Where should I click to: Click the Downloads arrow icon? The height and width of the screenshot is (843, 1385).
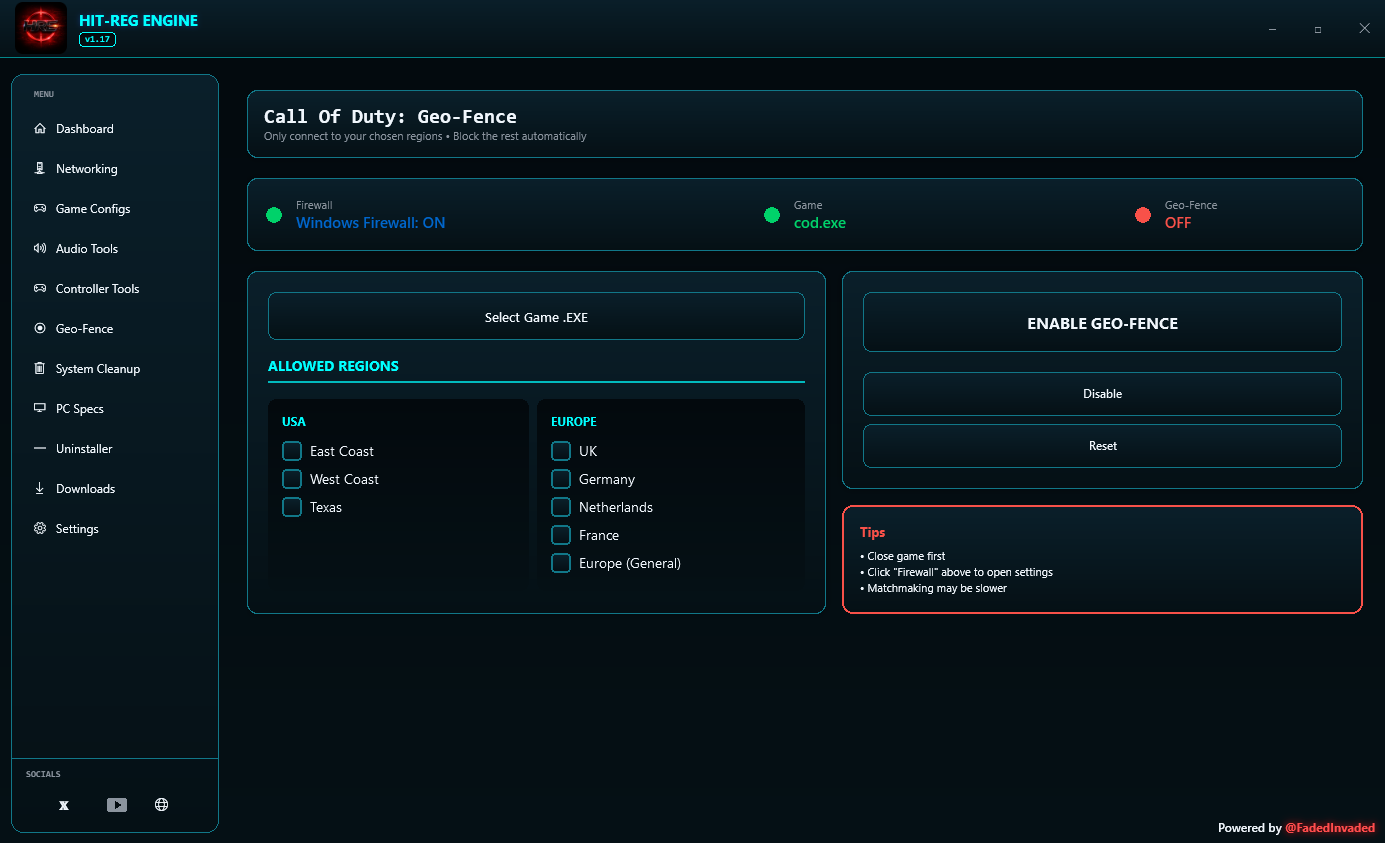point(40,489)
